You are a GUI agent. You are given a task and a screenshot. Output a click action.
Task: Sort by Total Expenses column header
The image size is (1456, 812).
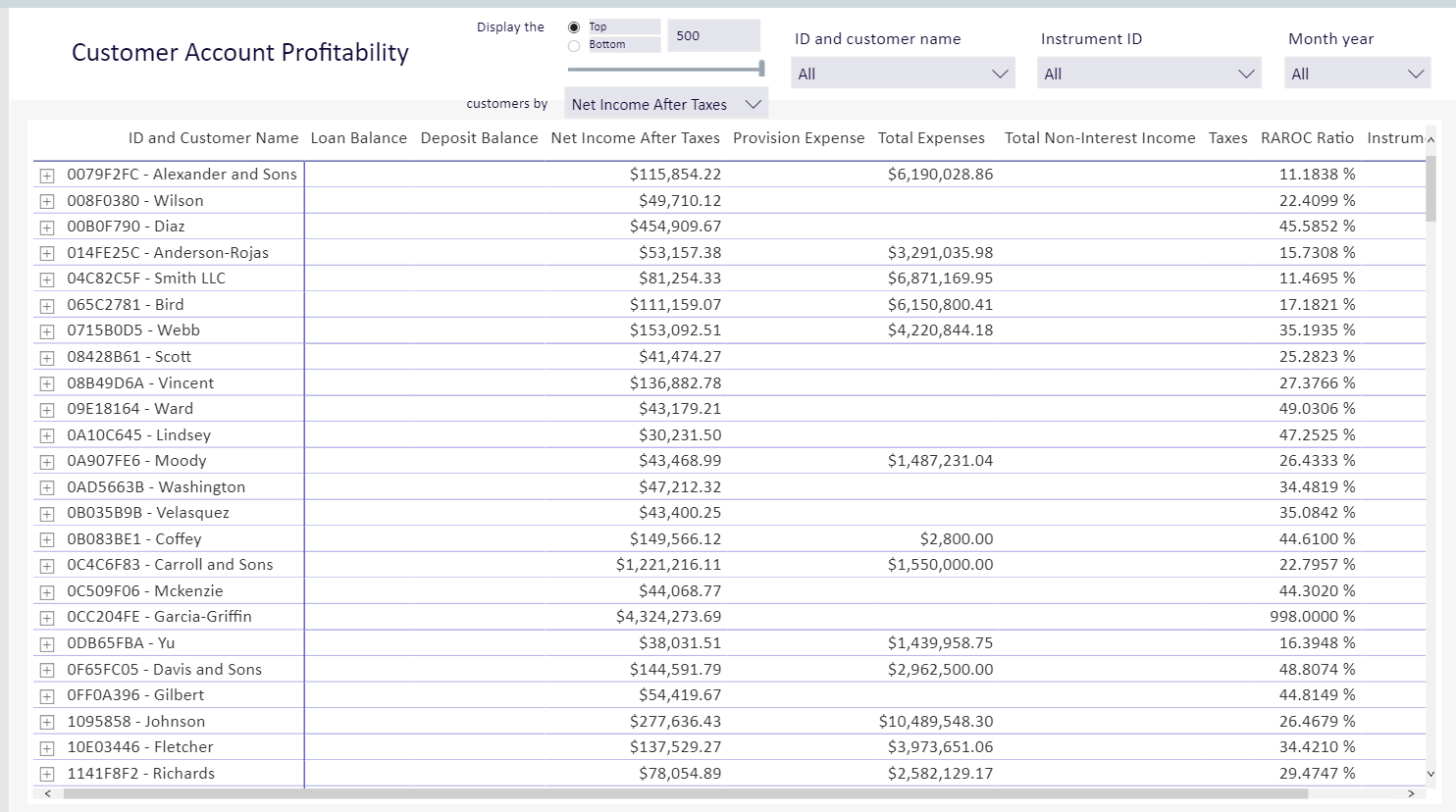tap(931, 138)
